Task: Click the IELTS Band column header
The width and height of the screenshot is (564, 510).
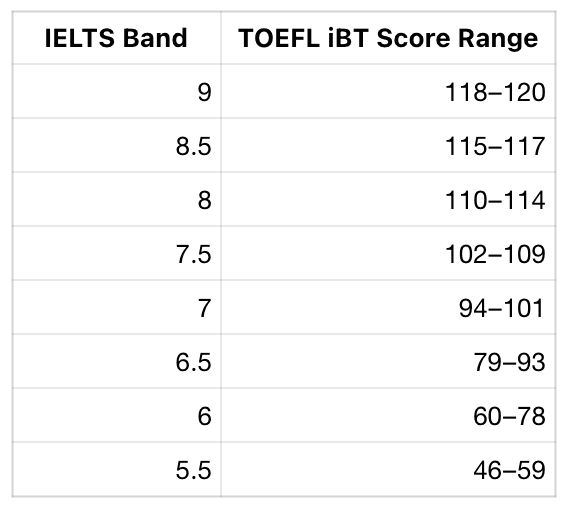Action: pos(117,38)
